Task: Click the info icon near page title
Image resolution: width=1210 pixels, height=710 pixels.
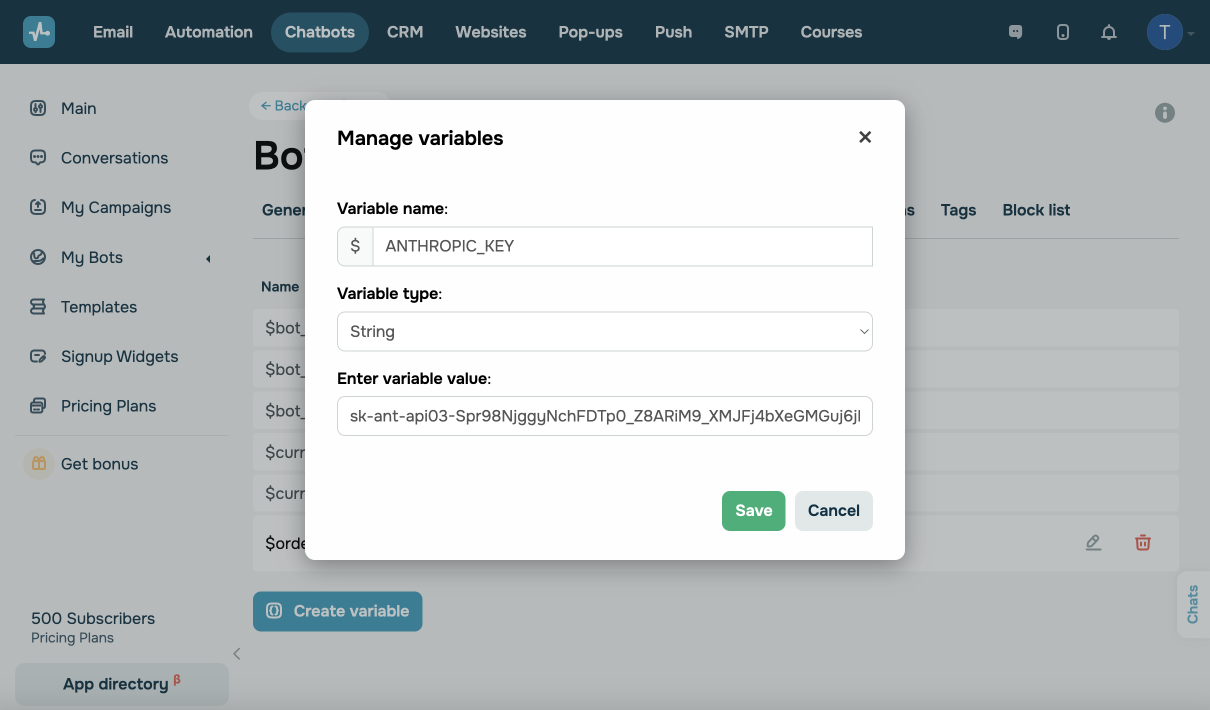Action: [x=1165, y=113]
